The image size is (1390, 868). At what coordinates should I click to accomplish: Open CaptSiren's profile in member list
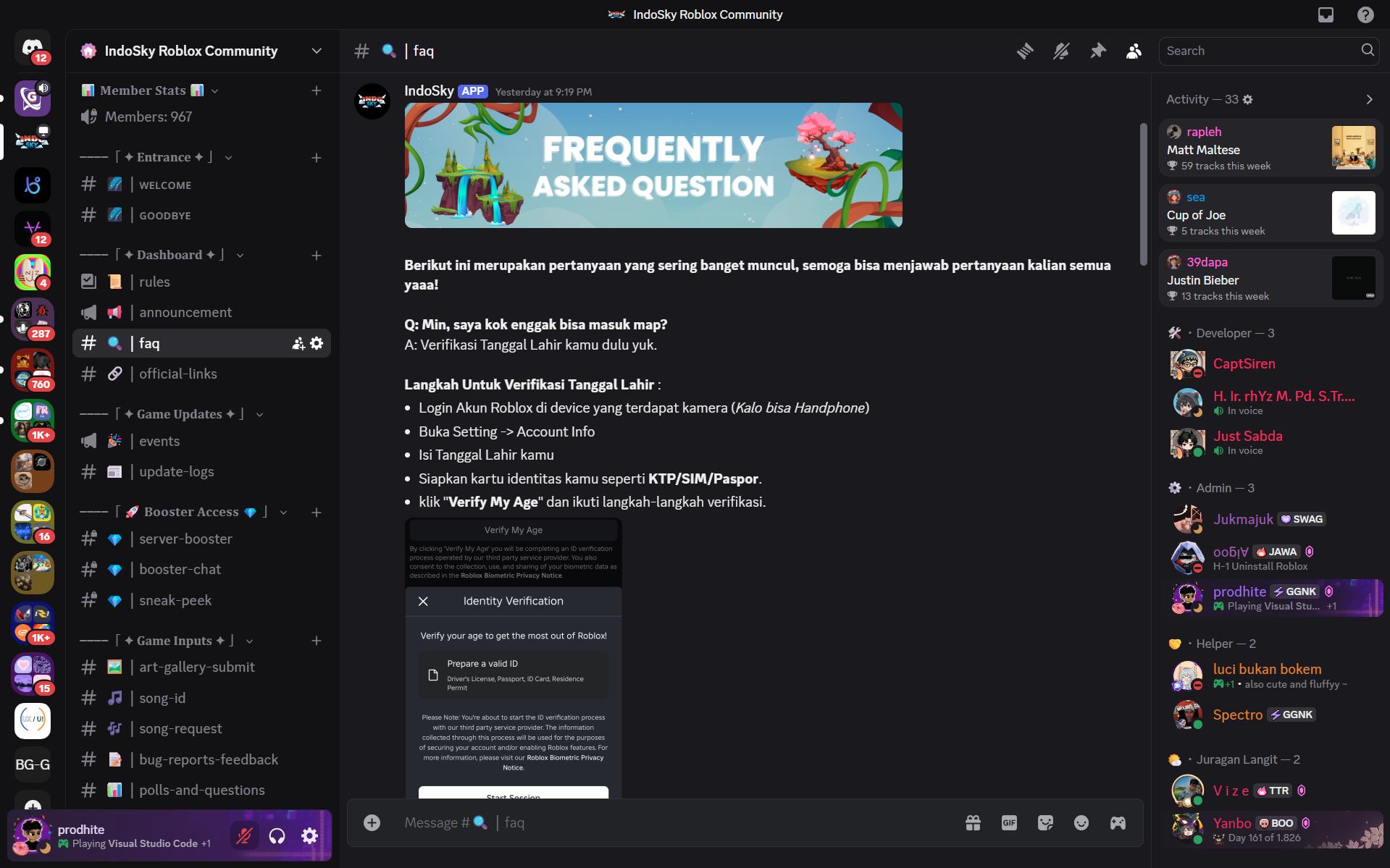[x=1273, y=363]
